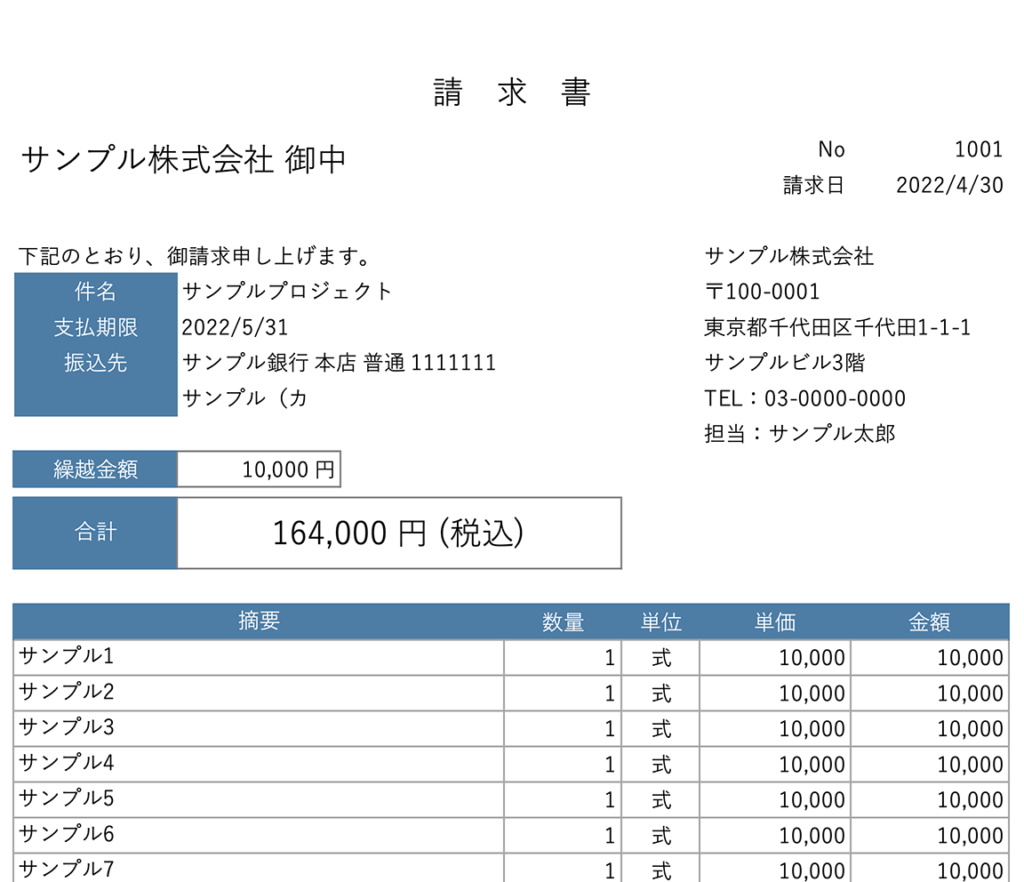Select the サンプル3 description cell

tap(259, 729)
